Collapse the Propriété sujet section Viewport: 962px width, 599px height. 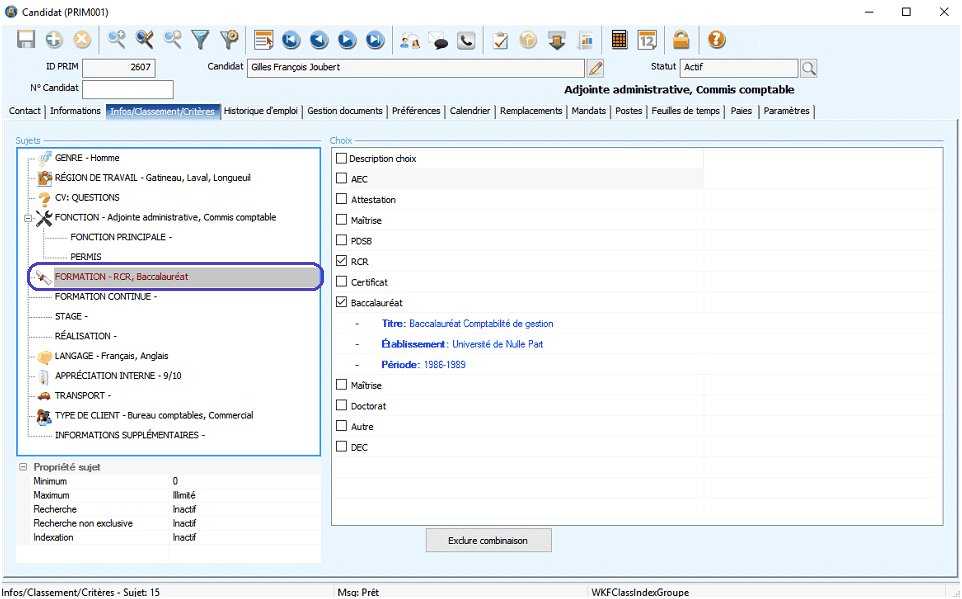point(24,467)
